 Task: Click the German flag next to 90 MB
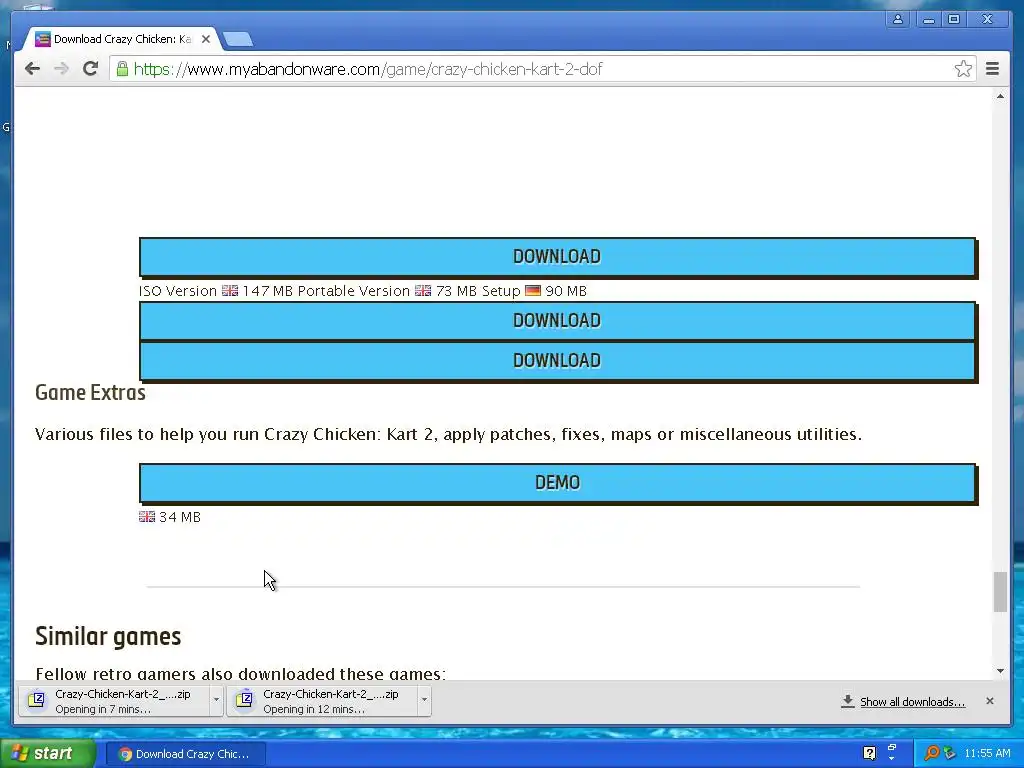(x=533, y=291)
